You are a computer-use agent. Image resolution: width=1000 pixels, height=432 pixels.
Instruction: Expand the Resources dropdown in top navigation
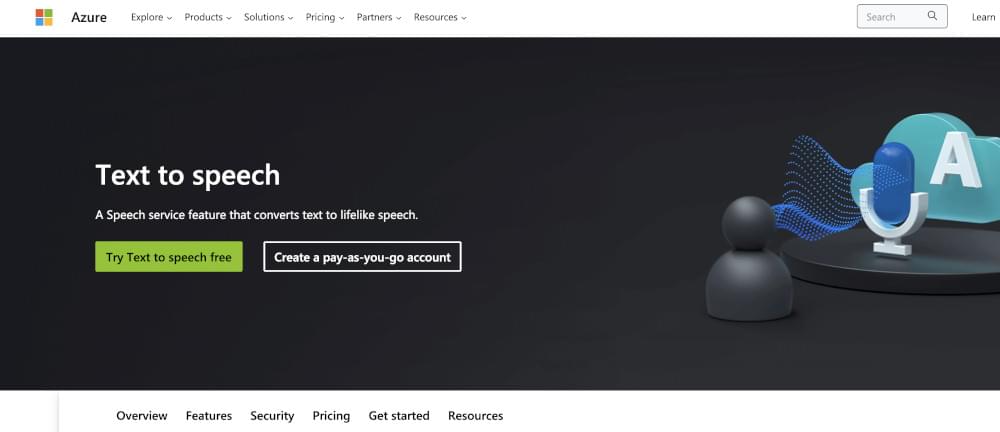point(440,17)
